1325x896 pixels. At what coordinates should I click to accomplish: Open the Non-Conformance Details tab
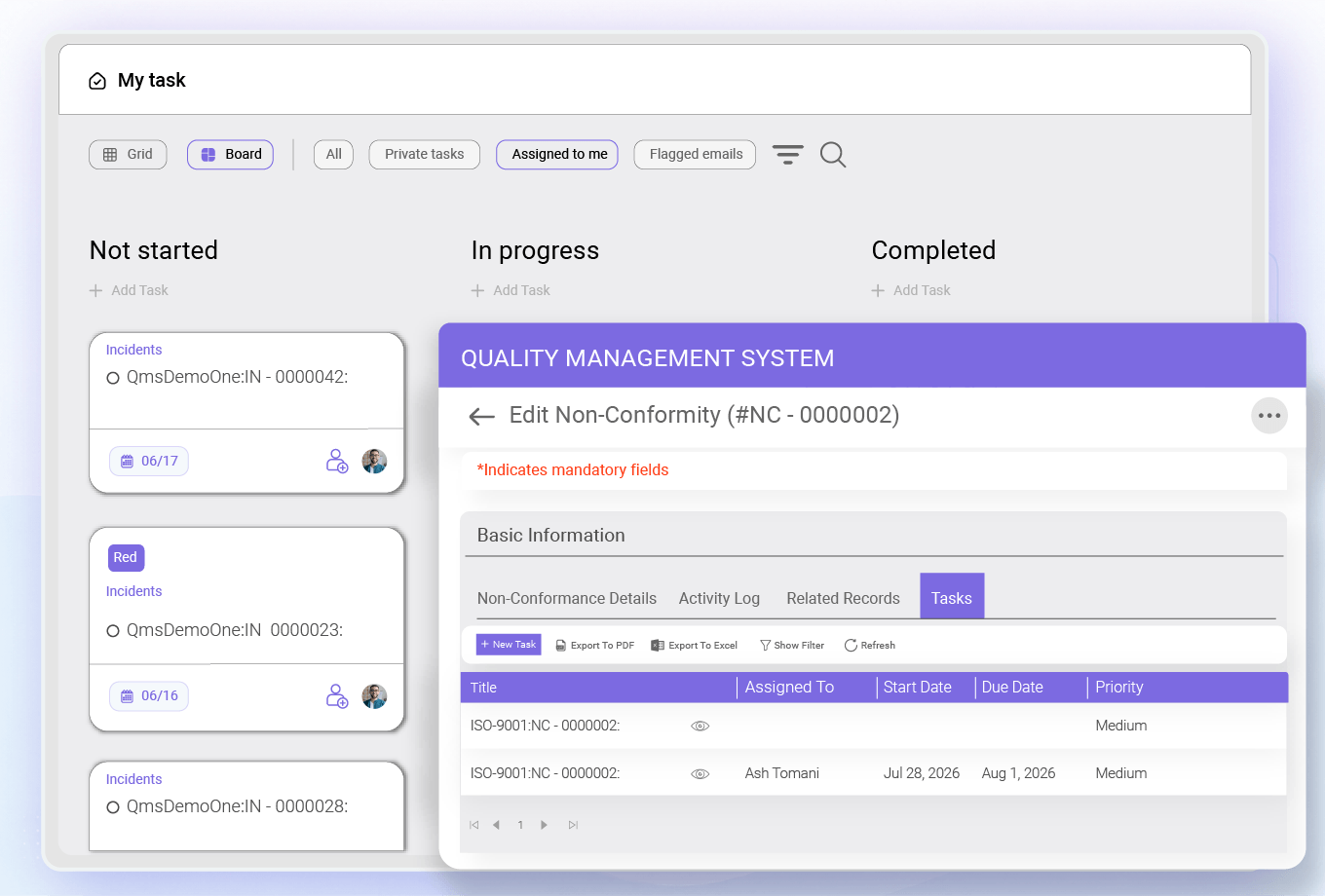(567, 598)
